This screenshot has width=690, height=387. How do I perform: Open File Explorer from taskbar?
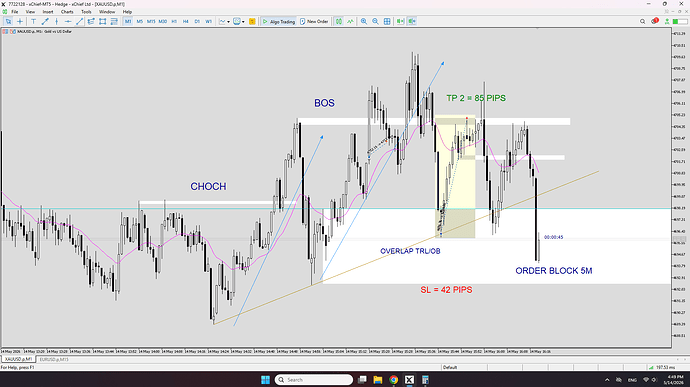pyautogui.click(x=378, y=380)
